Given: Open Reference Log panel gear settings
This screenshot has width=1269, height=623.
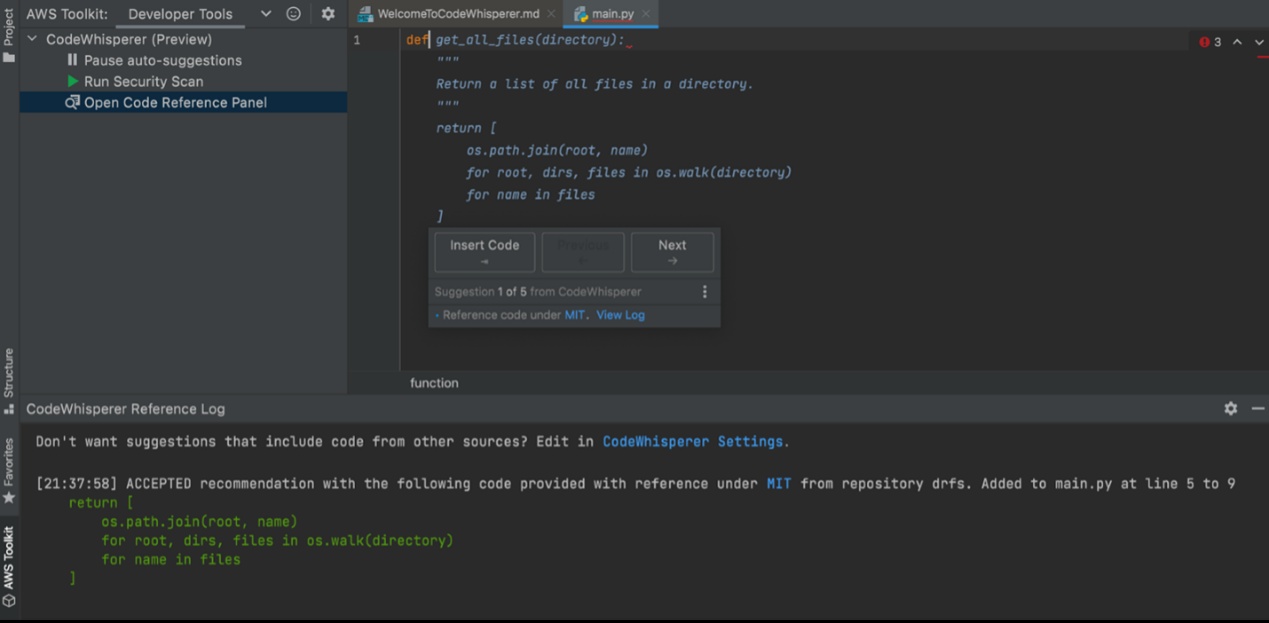Looking at the screenshot, I should [x=1230, y=409].
